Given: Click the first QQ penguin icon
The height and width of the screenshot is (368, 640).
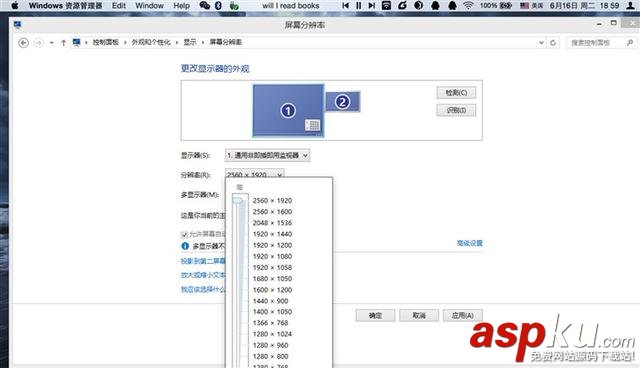Looking at the screenshot, I should (435, 6).
